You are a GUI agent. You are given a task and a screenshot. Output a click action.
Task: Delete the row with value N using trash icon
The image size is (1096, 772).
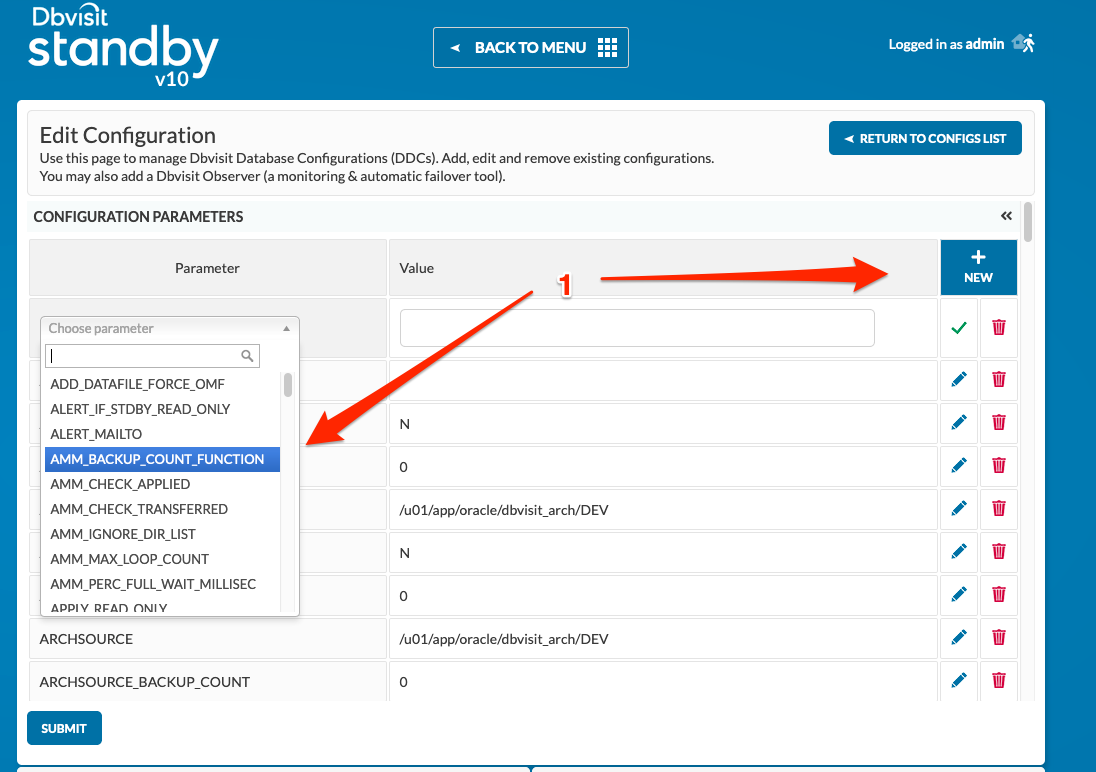tap(998, 423)
